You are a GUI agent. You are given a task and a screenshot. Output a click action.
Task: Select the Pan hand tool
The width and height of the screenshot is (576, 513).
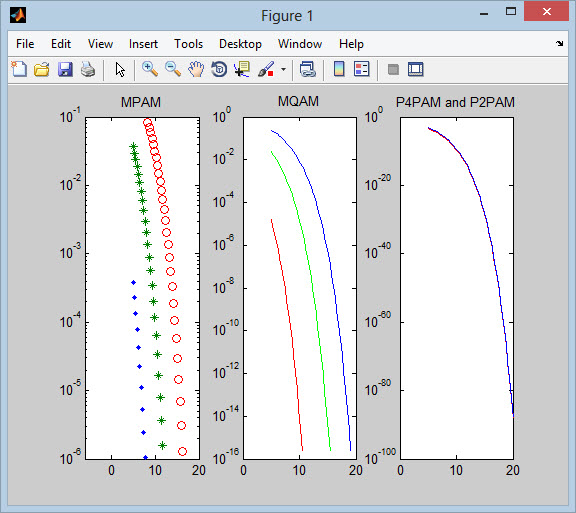[x=196, y=69]
